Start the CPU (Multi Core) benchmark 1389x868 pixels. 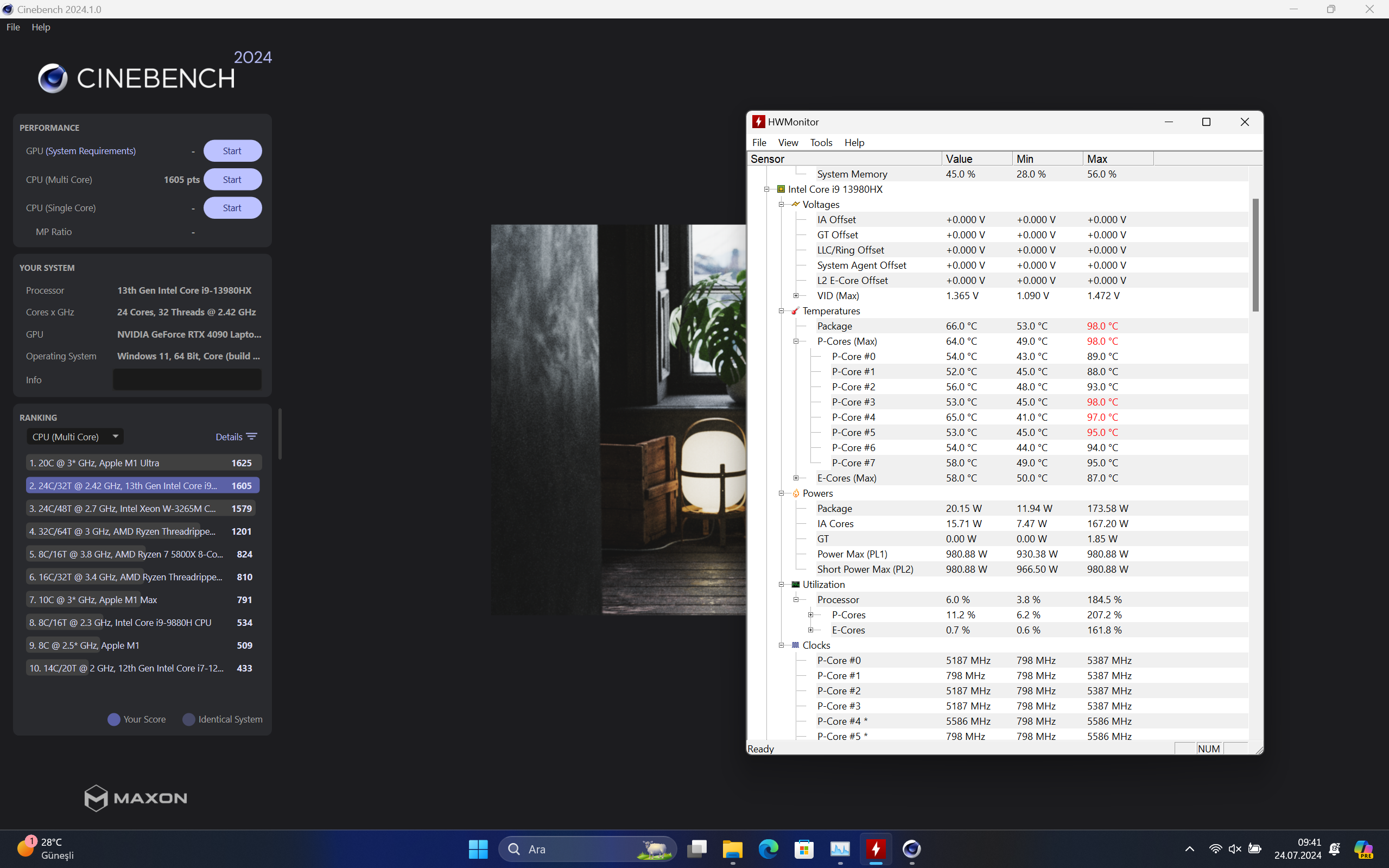pyautogui.click(x=232, y=180)
